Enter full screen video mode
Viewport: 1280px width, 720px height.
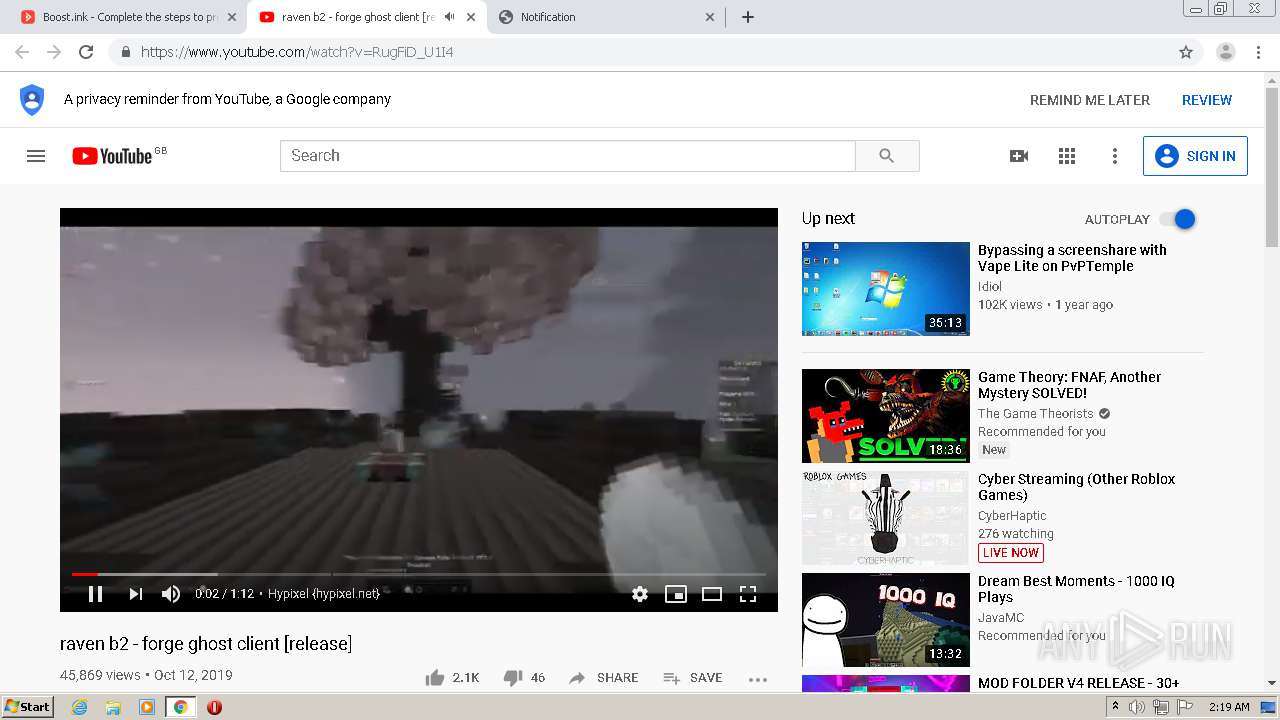pos(748,594)
